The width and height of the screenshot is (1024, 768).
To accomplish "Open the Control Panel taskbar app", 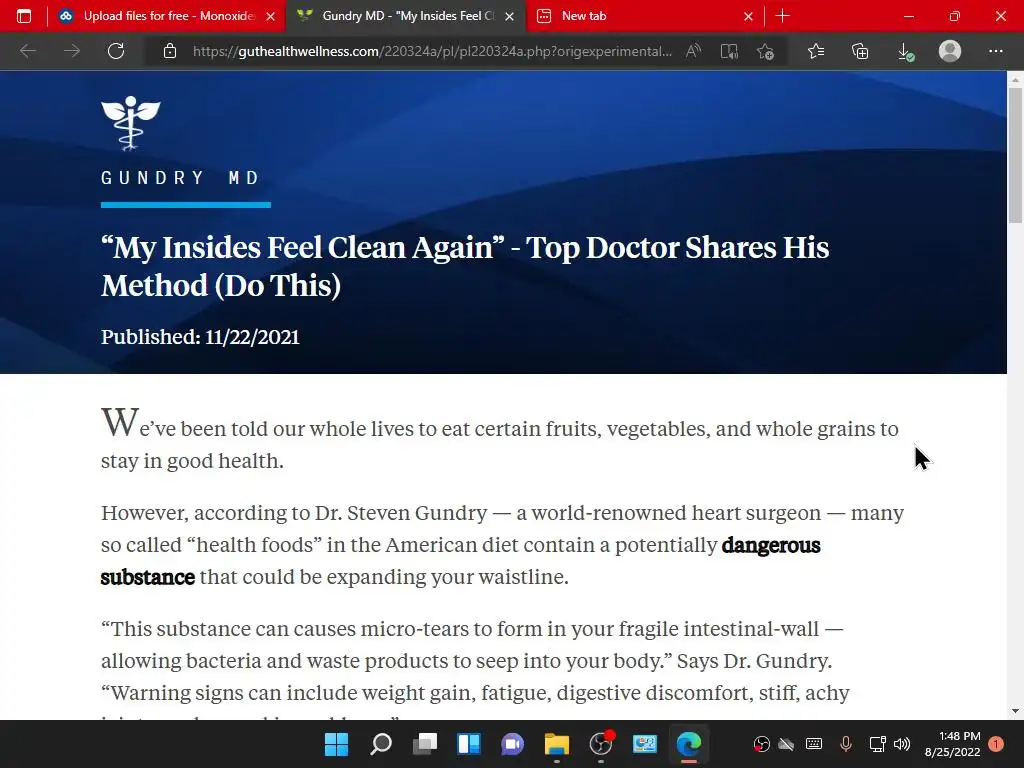I will tap(645, 744).
